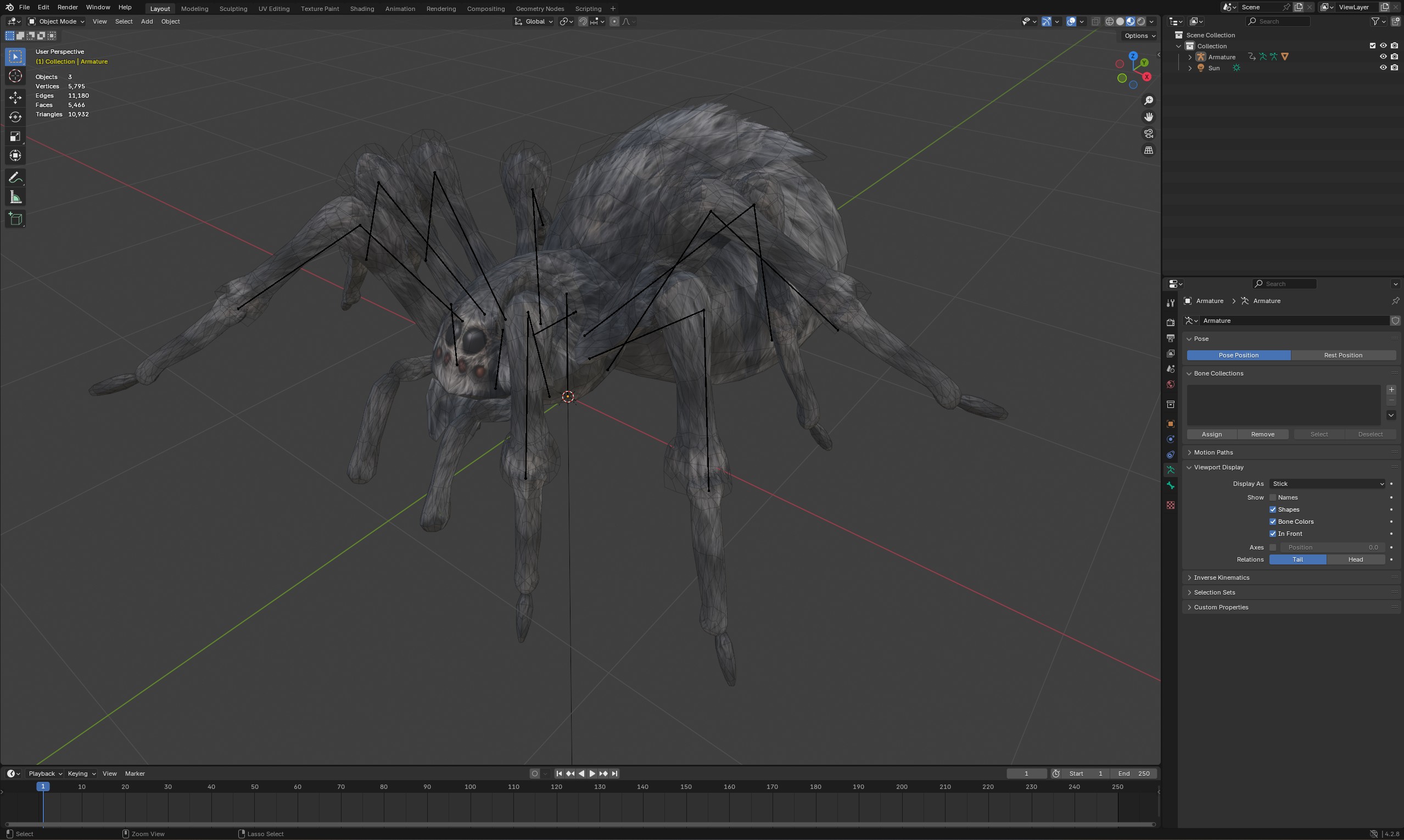The width and height of the screenshot is (1404, 840).
Task: Select the Measure tool
Action: point(15,197)
